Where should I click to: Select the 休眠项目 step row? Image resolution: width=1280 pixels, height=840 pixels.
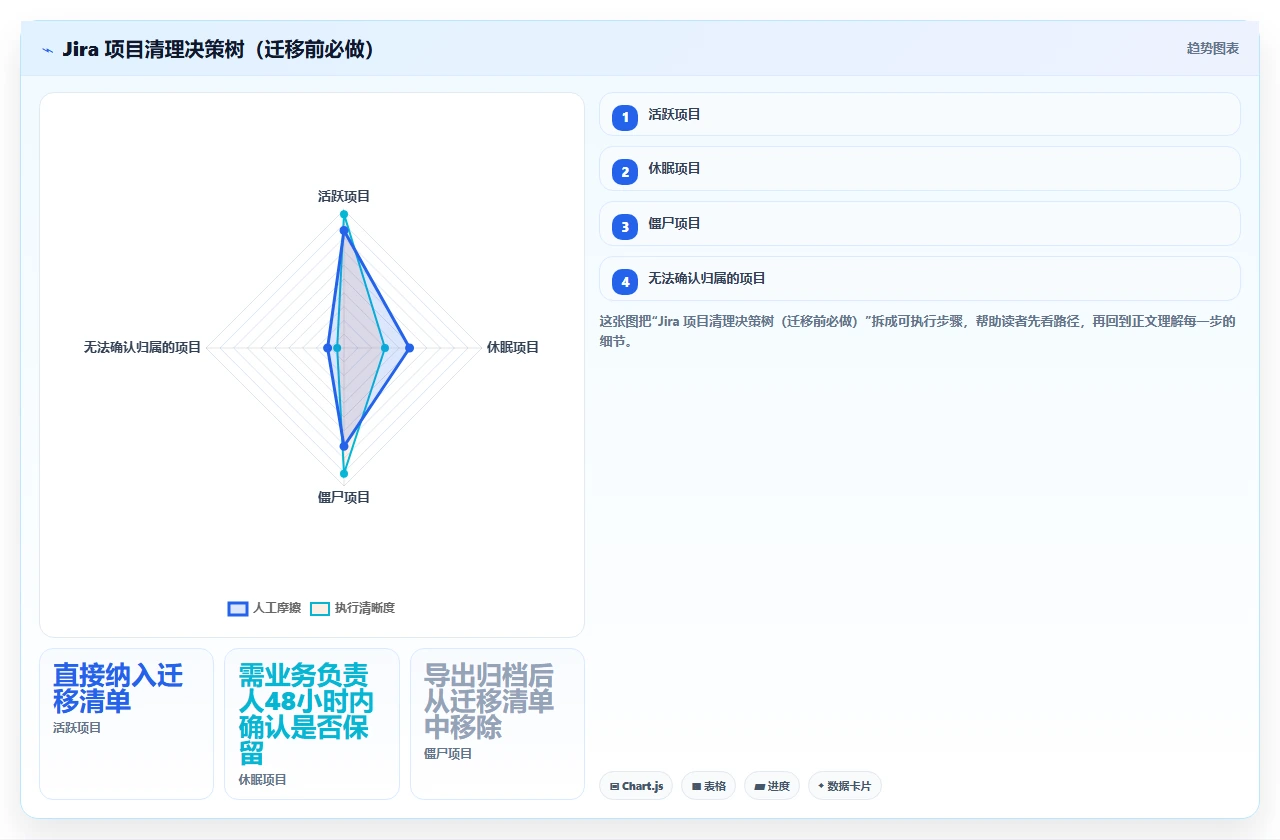pyautogui.click(x=919, y=168)
